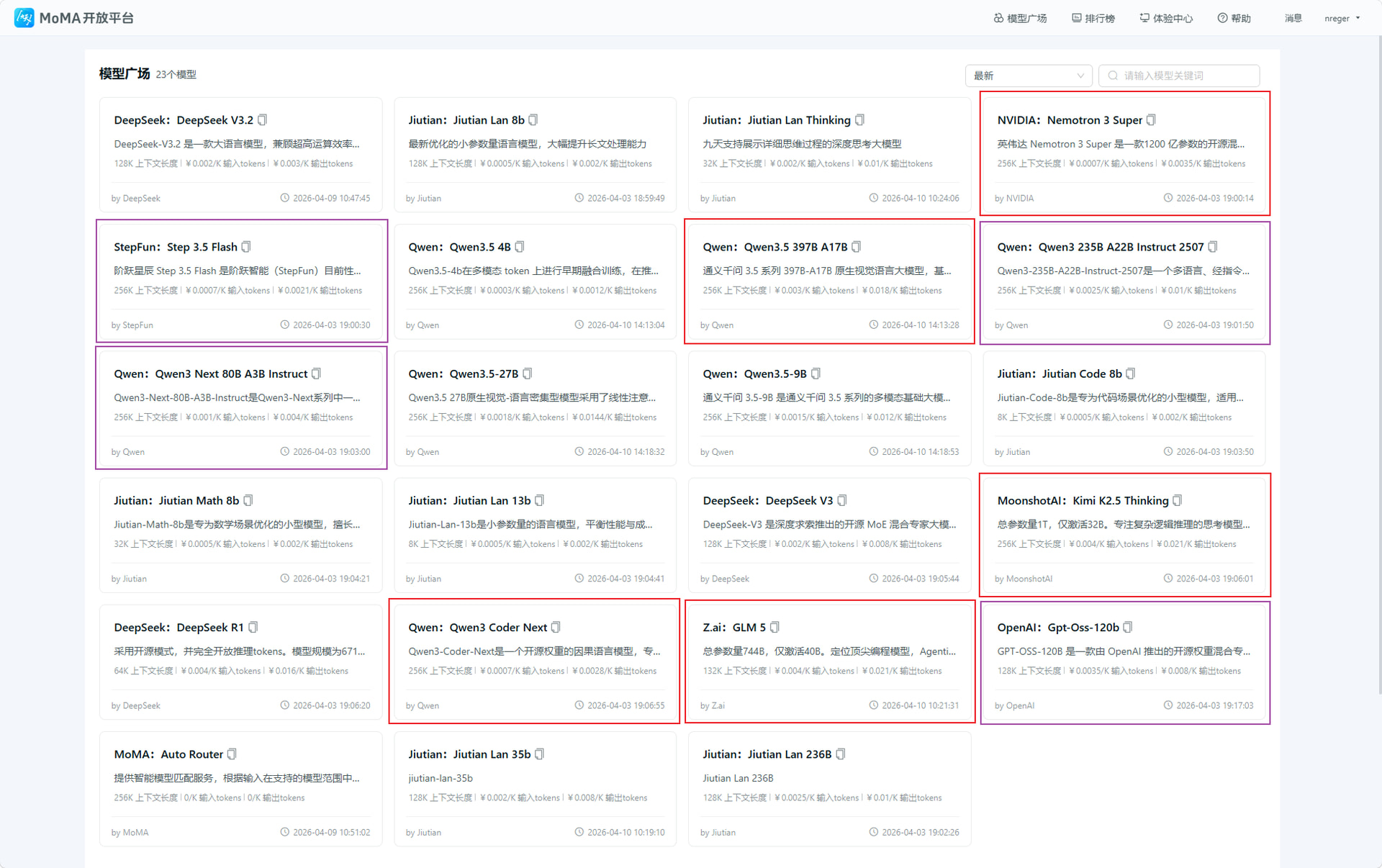Expand the nreger user account menu
The width and height of the screenshot is (1382, 868).
(1342, 19)
